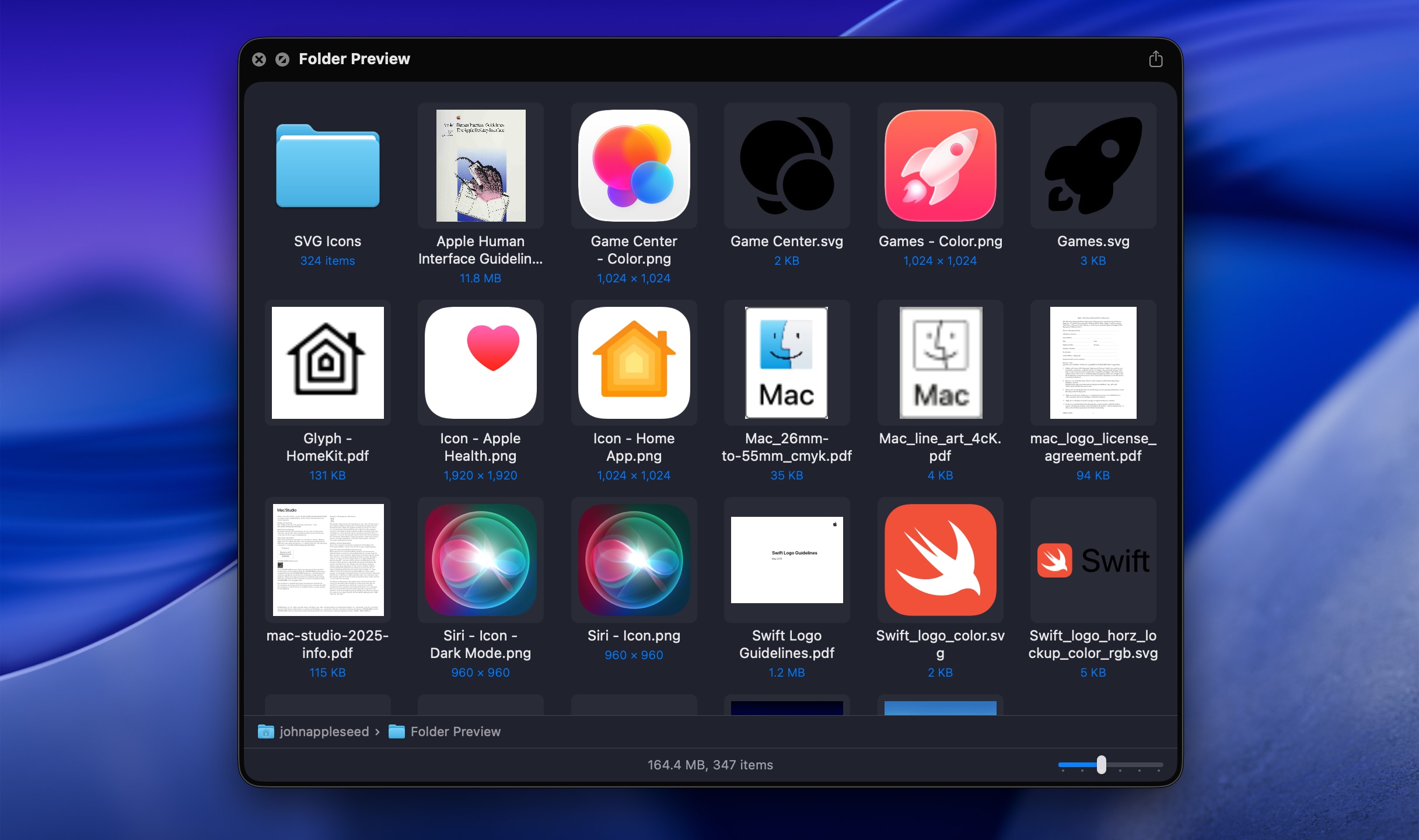Viewport: 1419px width, 840px height.
Task: Click Folder Preview in the breadcrumb path
Action: (x=456, y=731)
